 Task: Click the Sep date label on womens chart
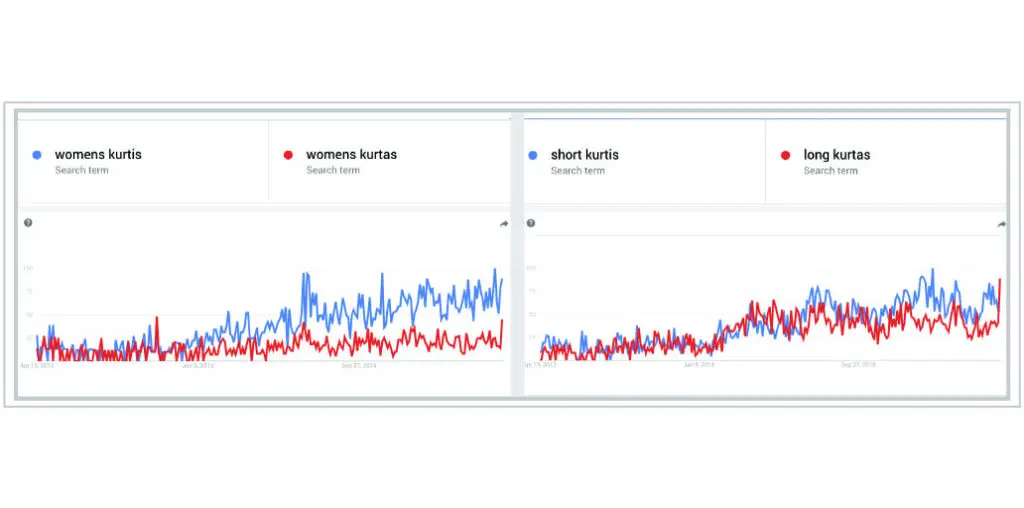tap(358, 366)
